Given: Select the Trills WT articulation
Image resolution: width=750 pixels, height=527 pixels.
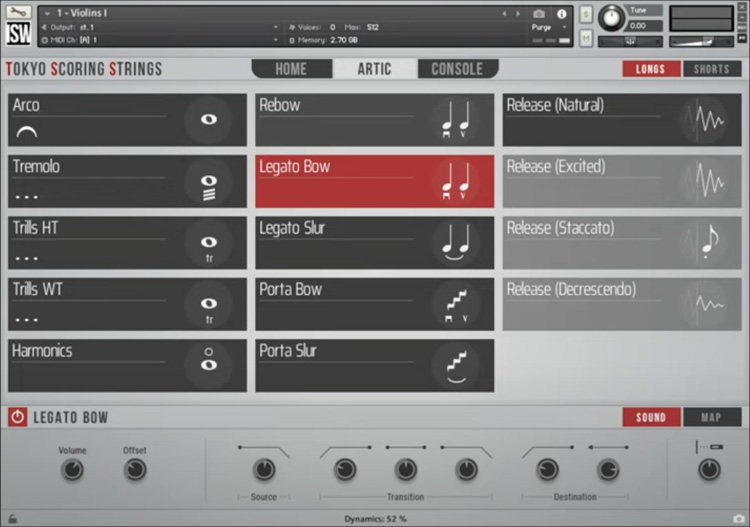Looking at the screenshot, I should pos(127,304).
